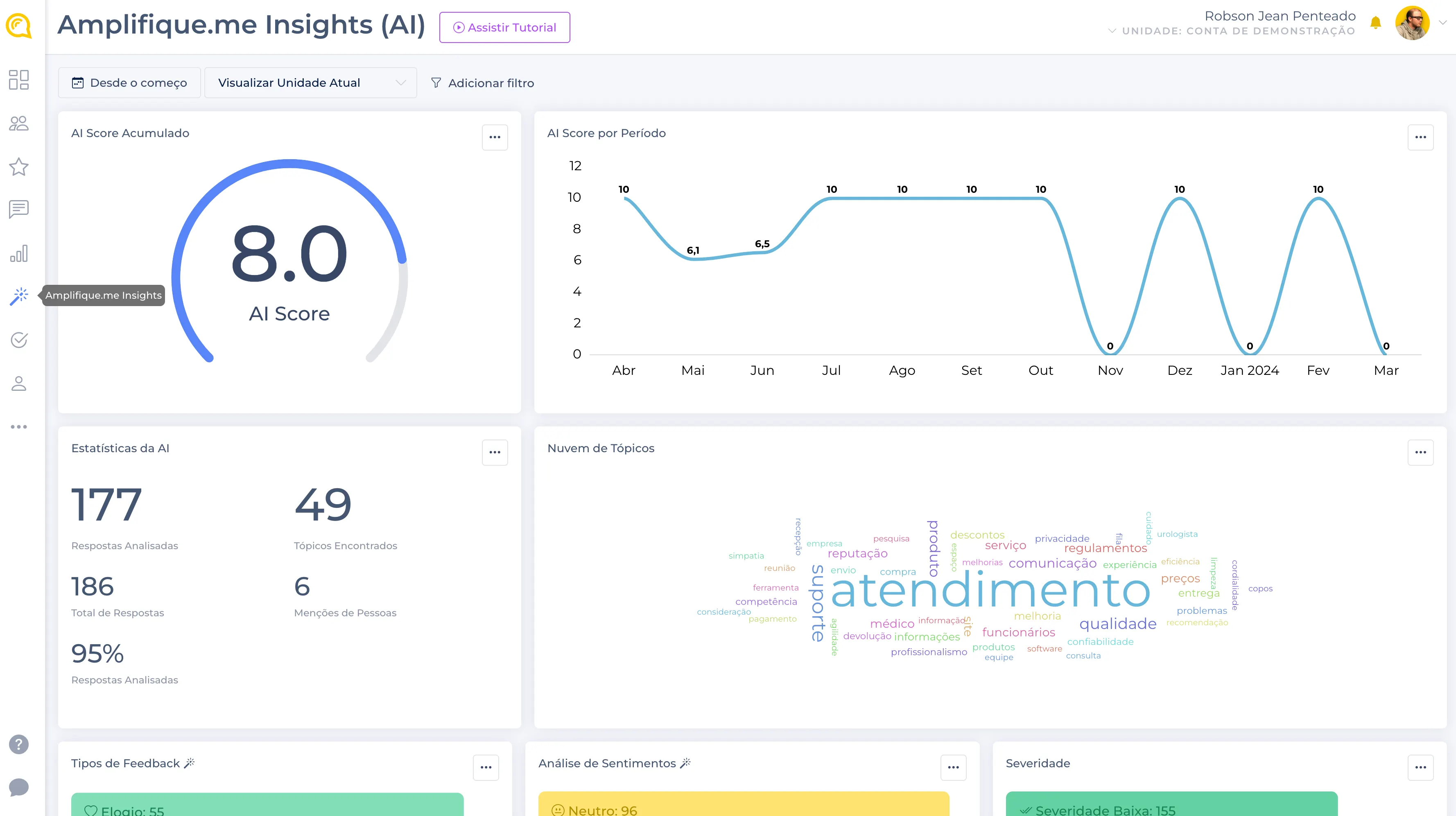Expand the Visualizar Unidade Atual dropdown
The height and width of the screenshot is (816, 1456).
(310, 83)
